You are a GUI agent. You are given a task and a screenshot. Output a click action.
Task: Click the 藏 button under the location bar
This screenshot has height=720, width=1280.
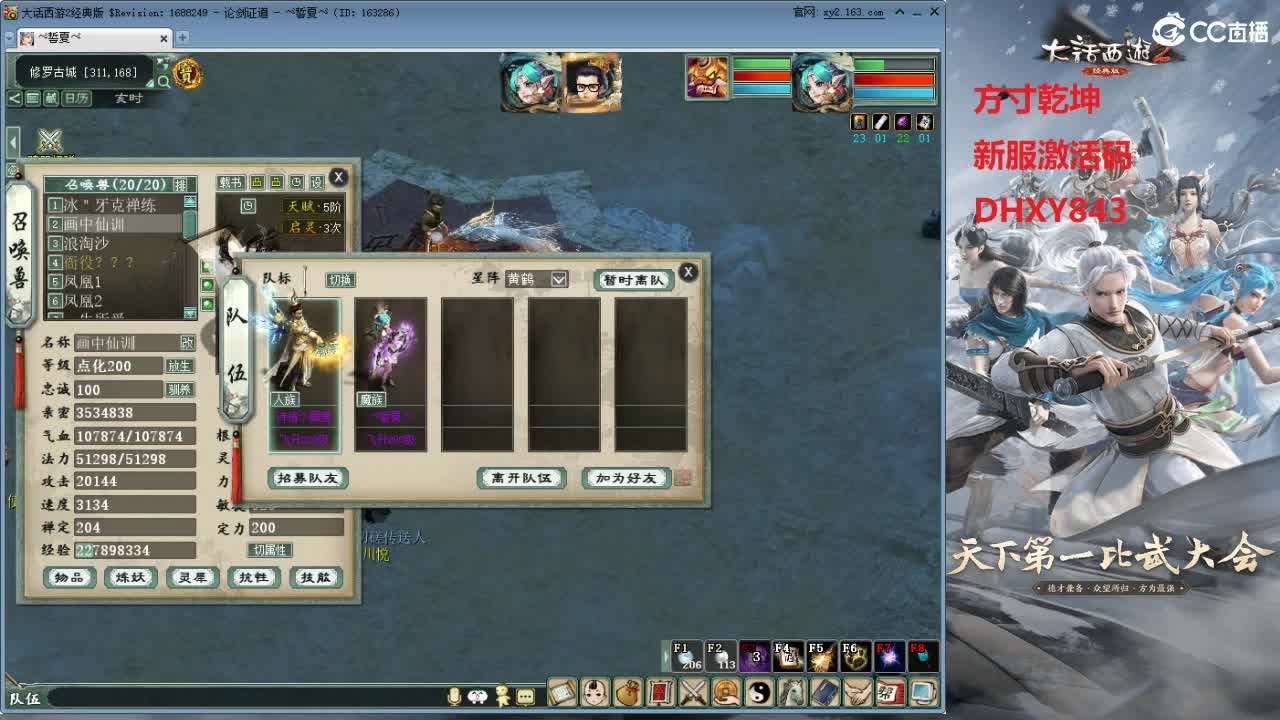(51, 98)
